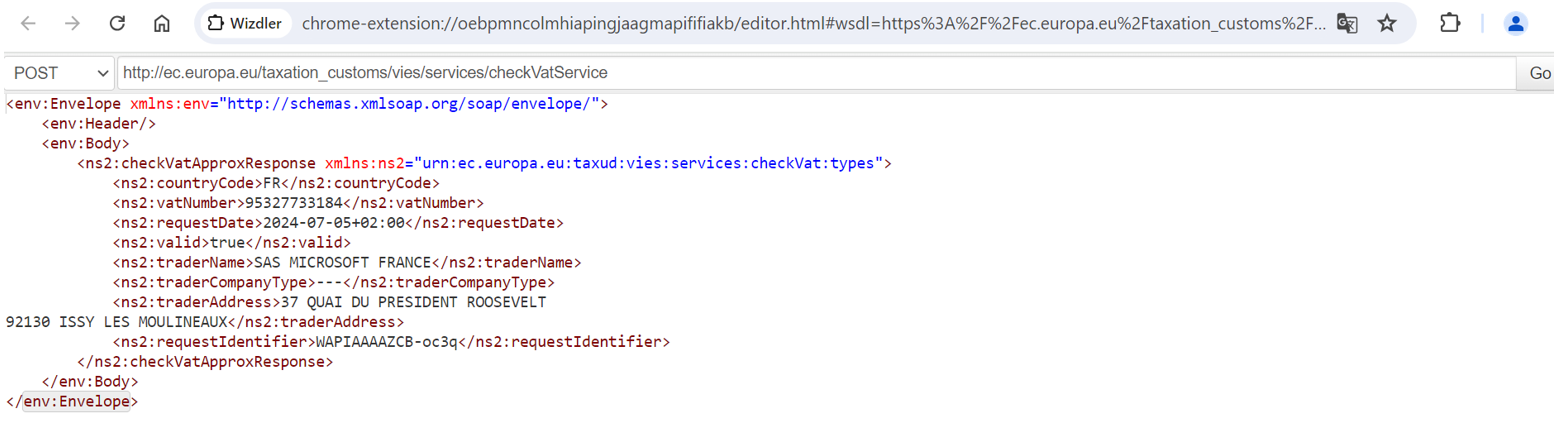The image size is (1554, 424).
Task: Expand the POST method dropdown
Action: (60, 73)
